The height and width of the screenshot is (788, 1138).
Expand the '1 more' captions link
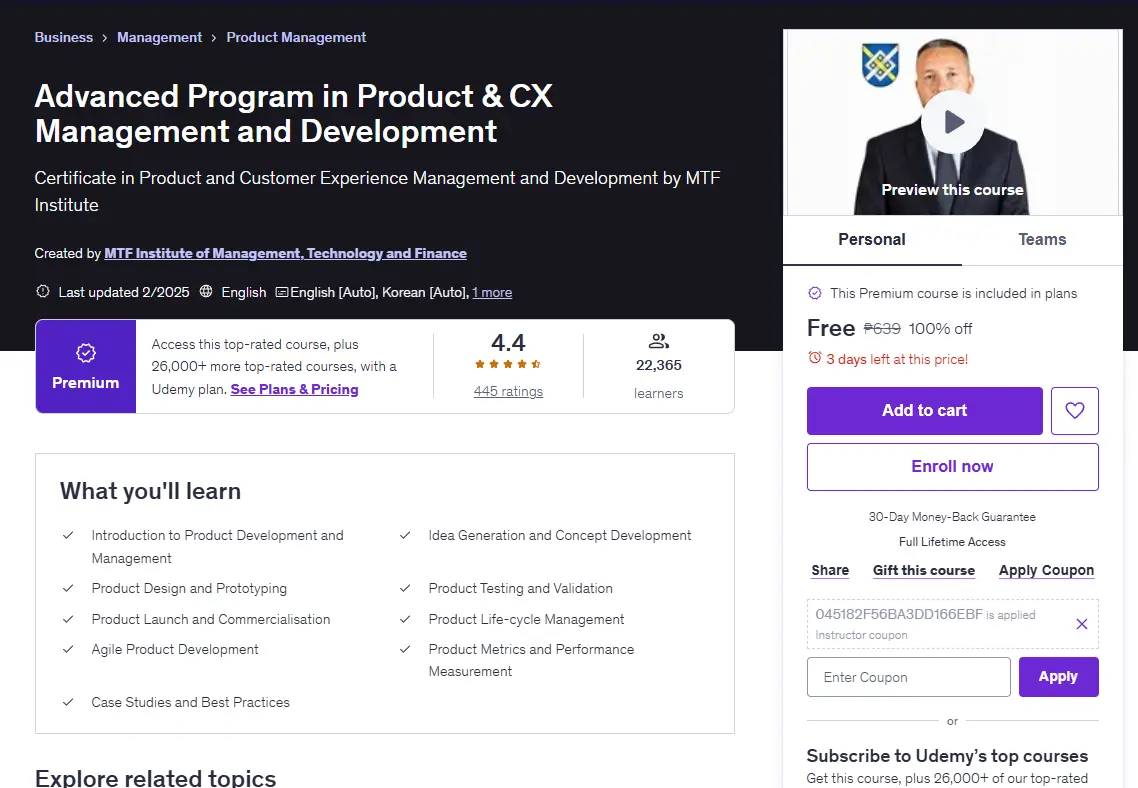(x=492, y=292)
